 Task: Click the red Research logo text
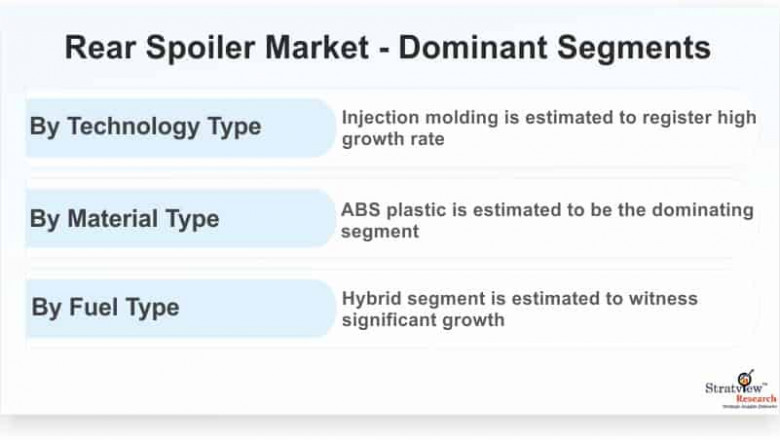click(755, 399)
